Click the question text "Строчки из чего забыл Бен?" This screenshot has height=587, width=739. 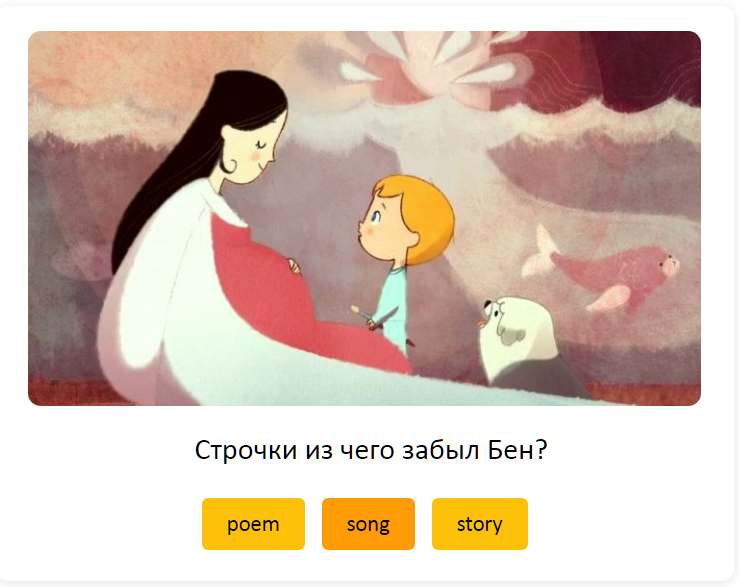[x=370, y=450]
